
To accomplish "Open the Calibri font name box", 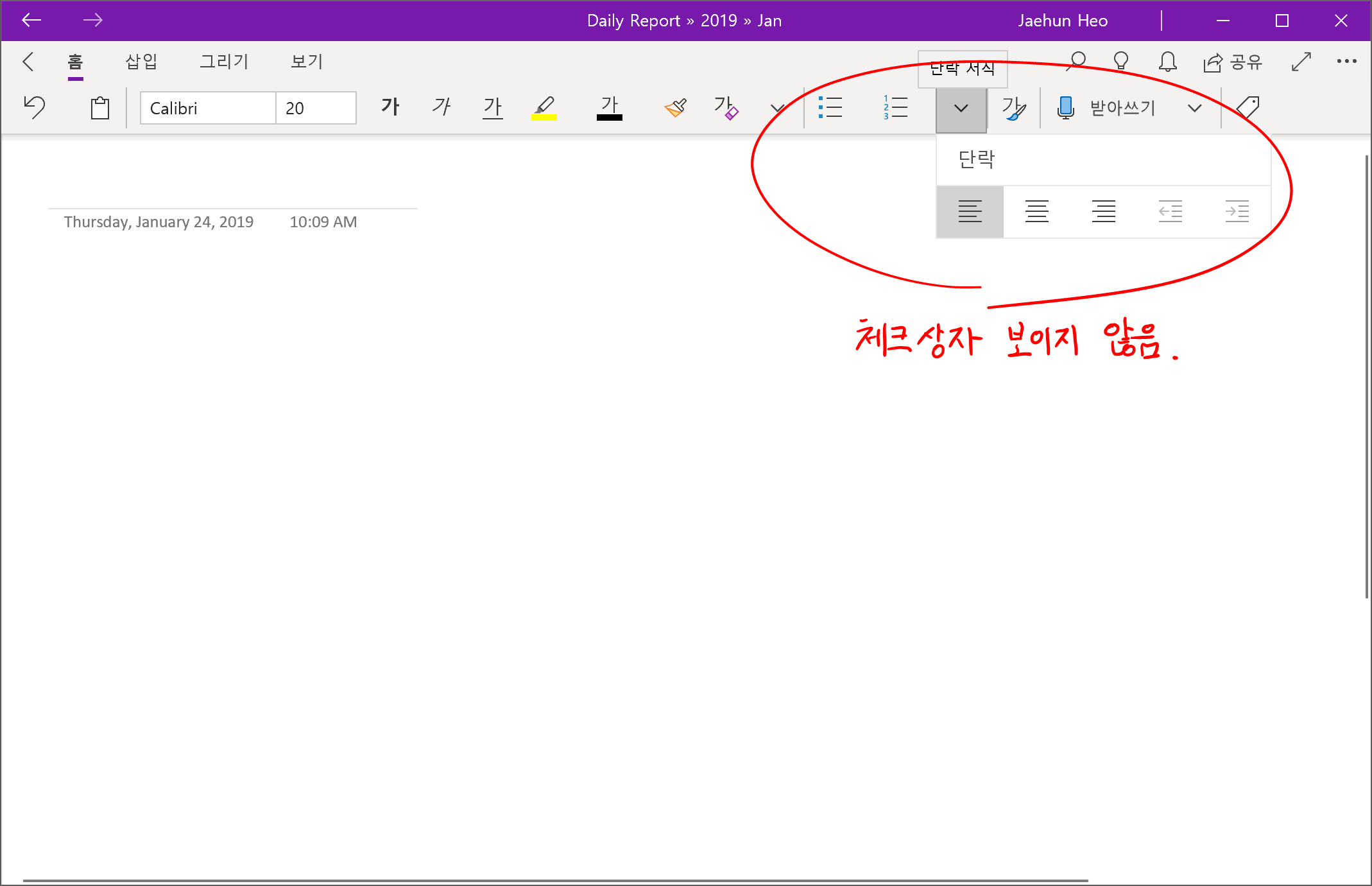I will (207, 108).
